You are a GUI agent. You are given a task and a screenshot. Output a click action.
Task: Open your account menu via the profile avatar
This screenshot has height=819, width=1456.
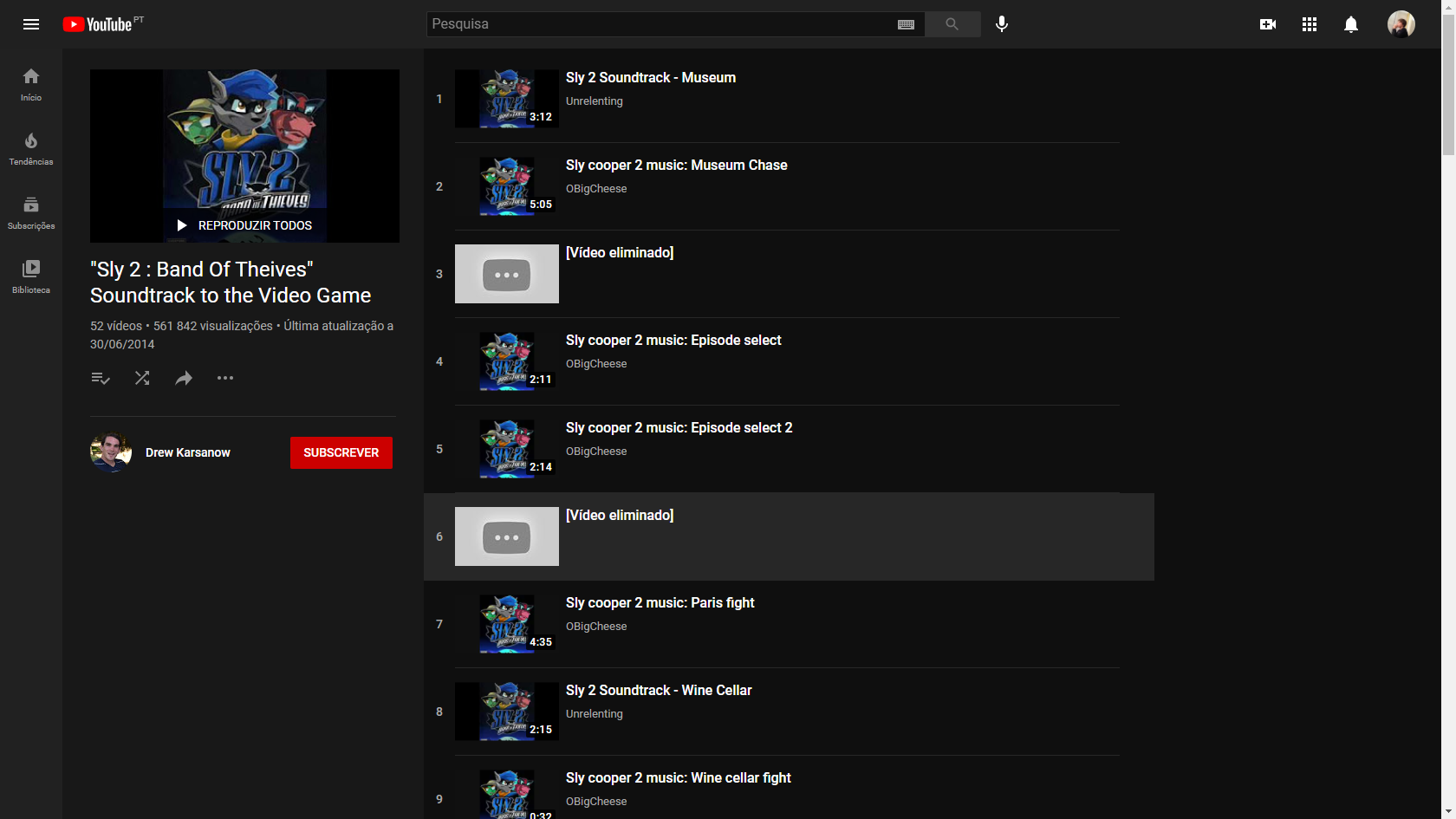click(1401, 24)
